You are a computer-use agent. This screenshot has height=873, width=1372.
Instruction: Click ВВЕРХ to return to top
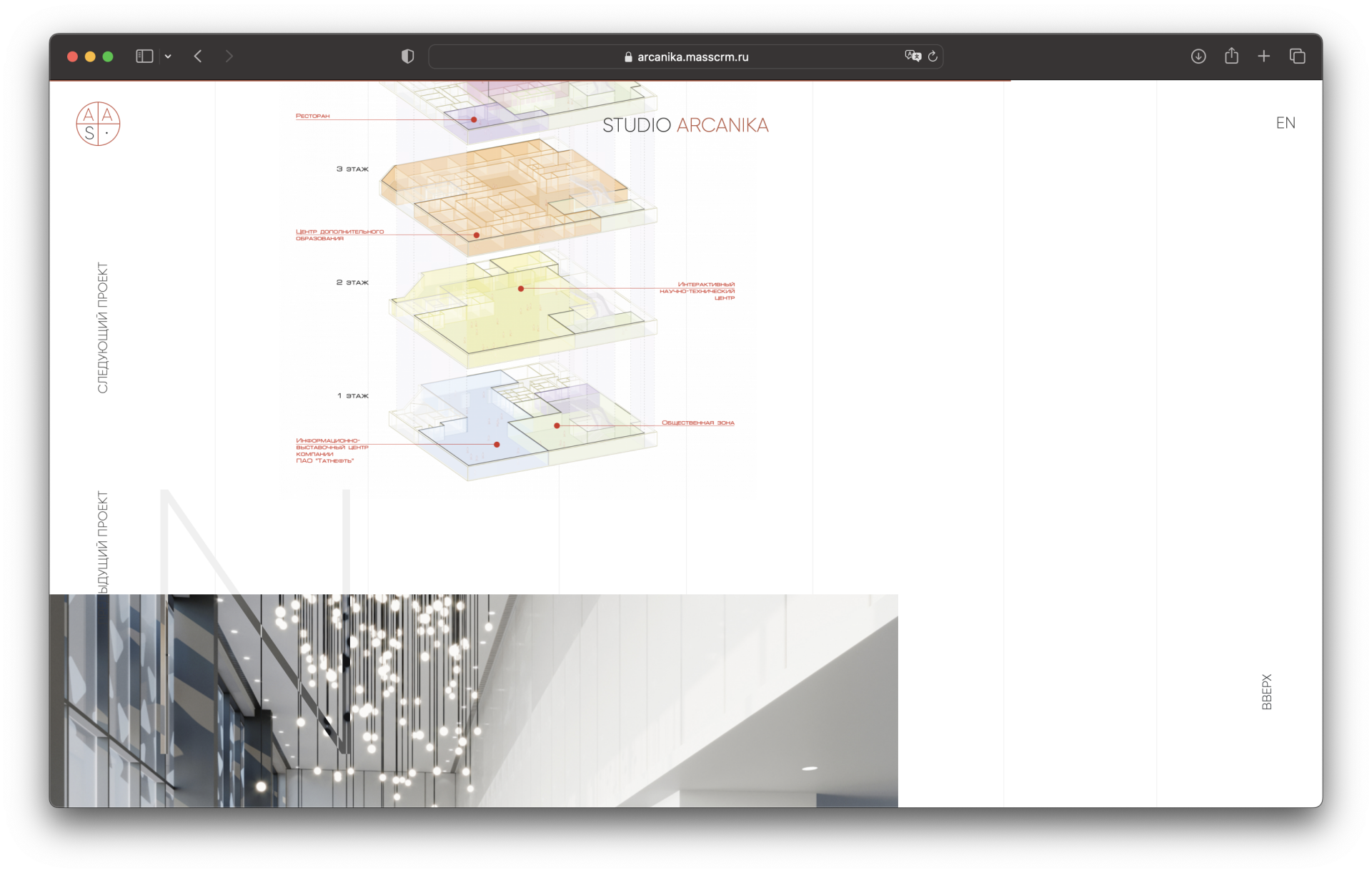[x=1267, y=691]
